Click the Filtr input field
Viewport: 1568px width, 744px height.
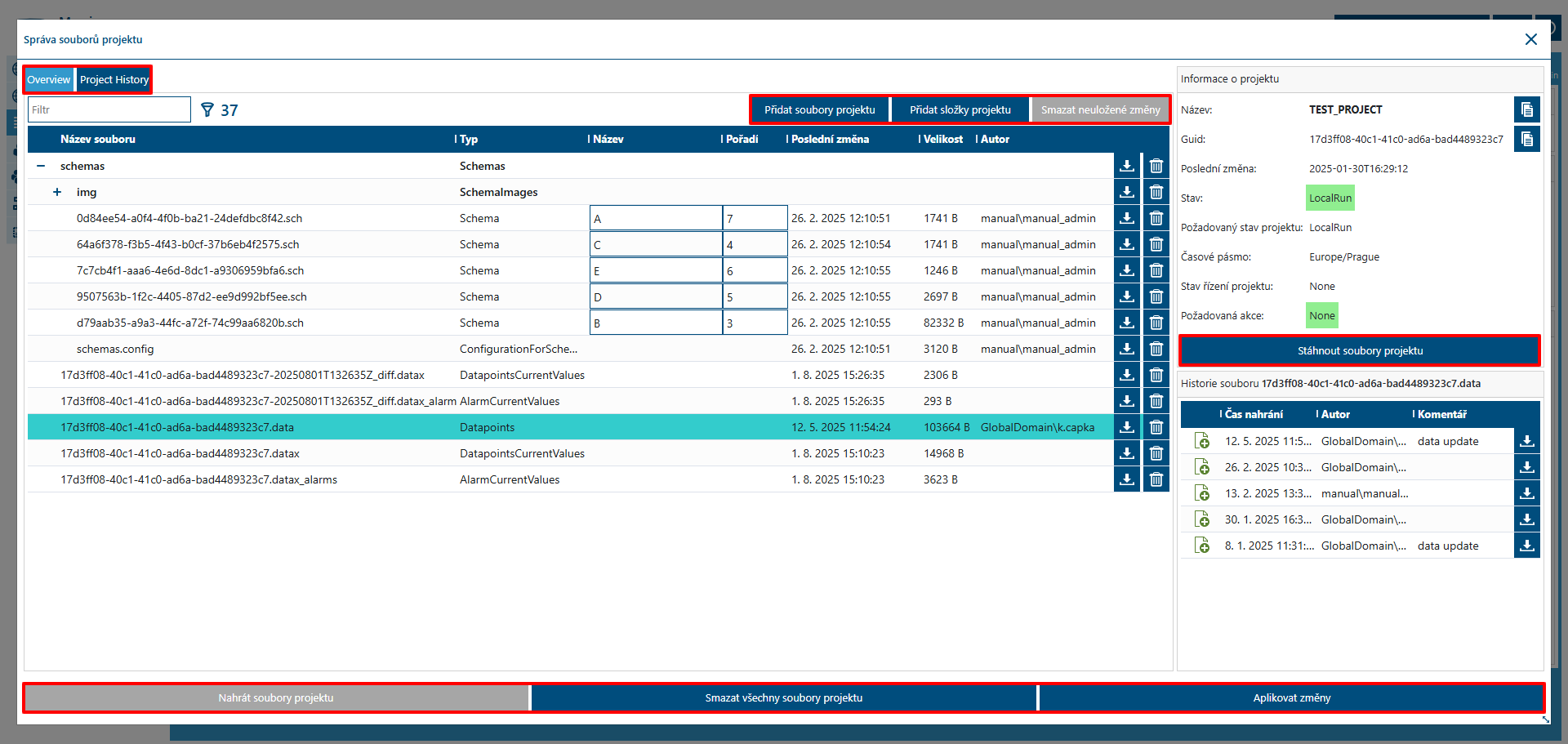(x=109, y=109)
